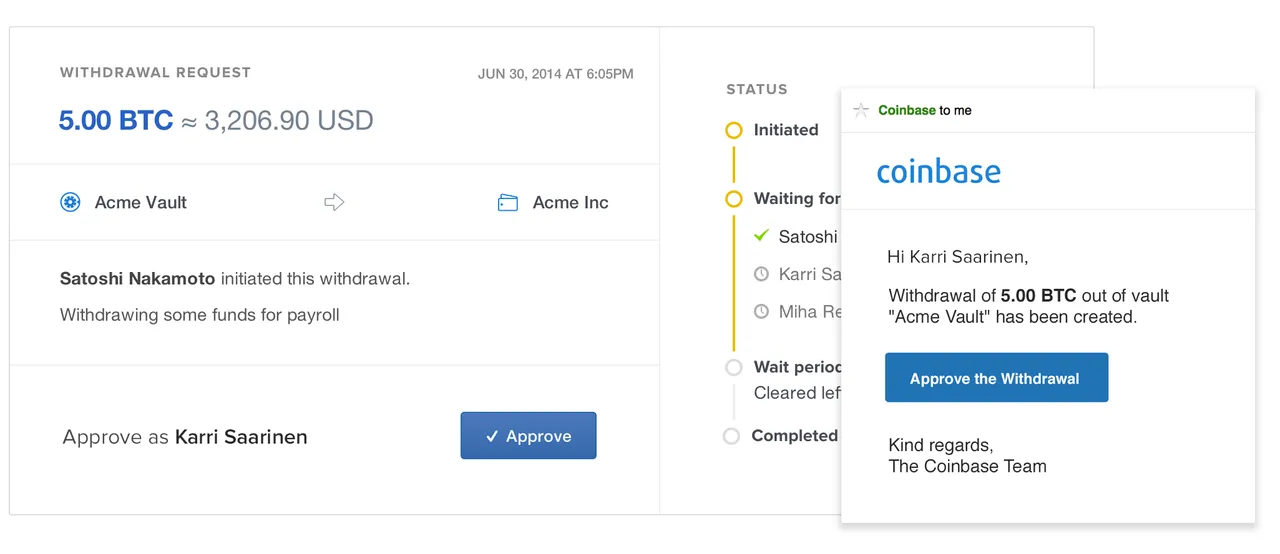Star the Coinbase email
Screen dimensions: 1280x554
click(861, 110)
